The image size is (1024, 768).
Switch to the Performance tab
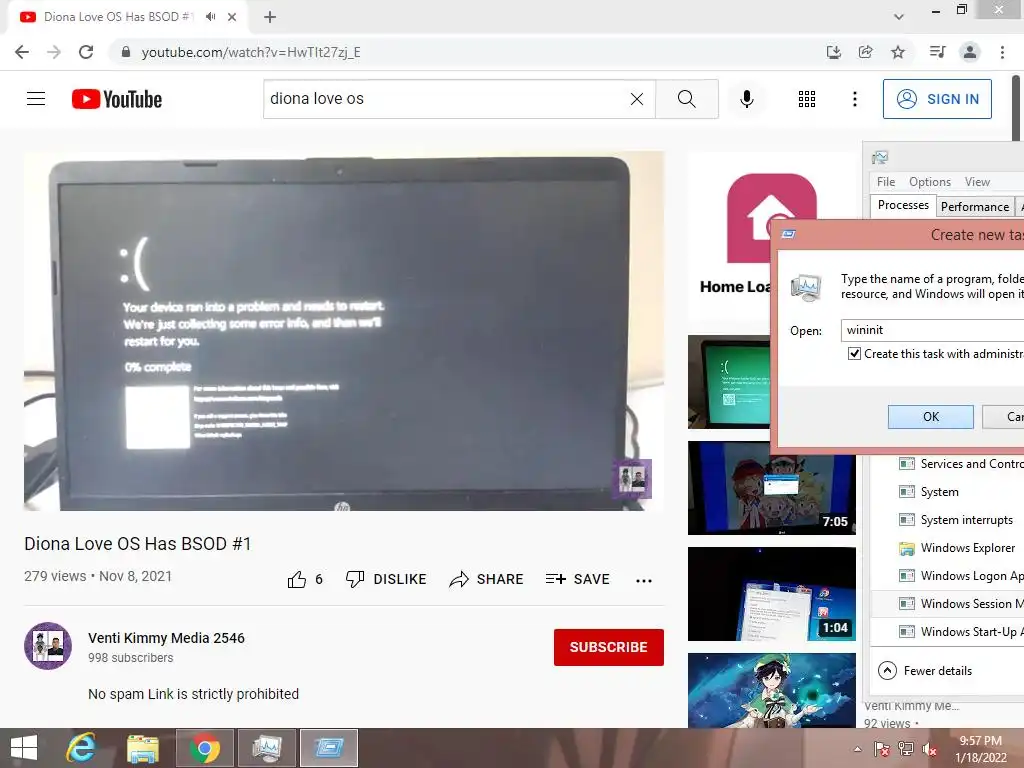974,206
